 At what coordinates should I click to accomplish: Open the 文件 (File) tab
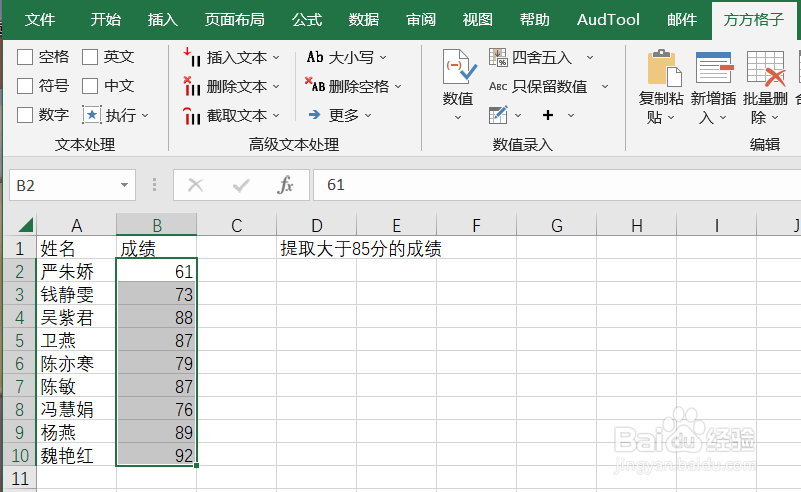click(x=40, y=20)
